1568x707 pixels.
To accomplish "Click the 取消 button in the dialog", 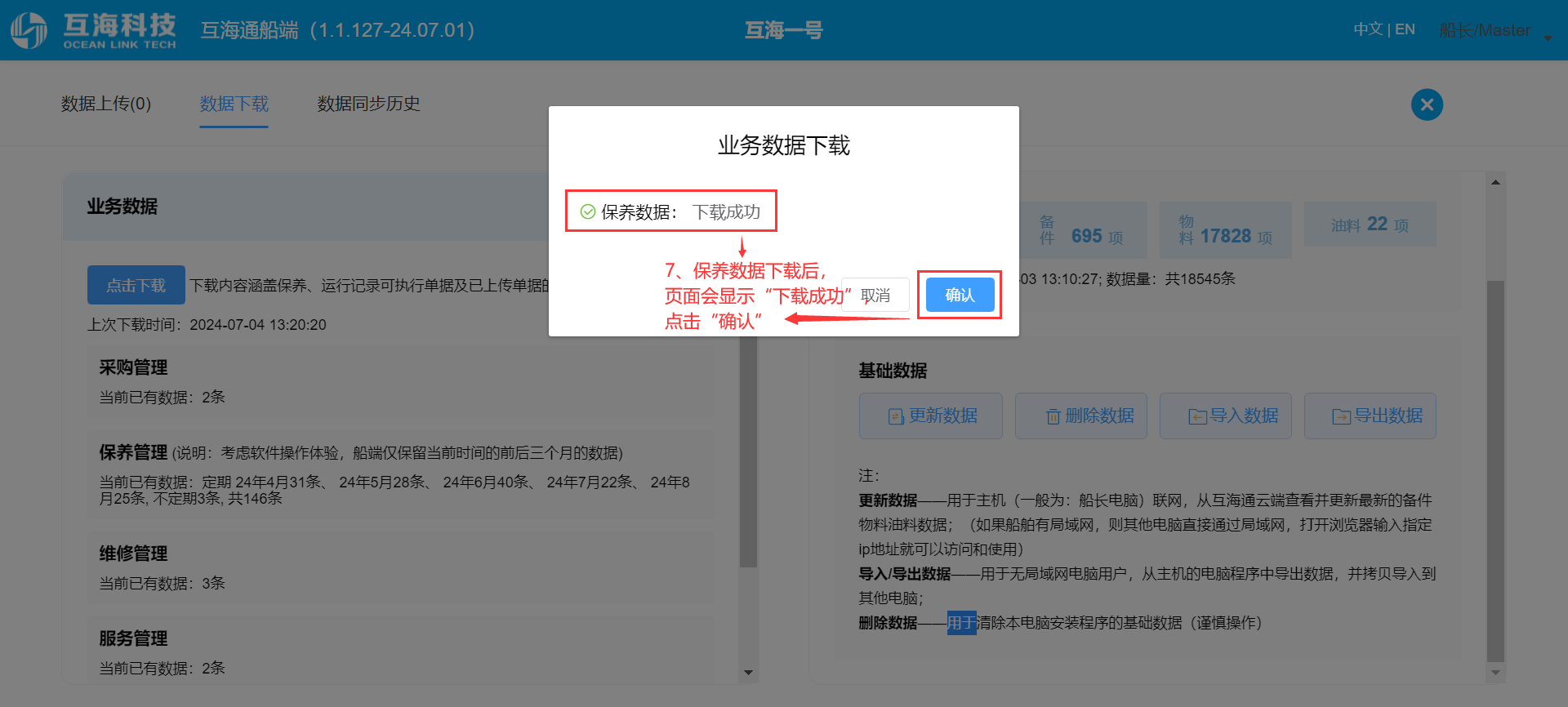I will pos(875,295).
